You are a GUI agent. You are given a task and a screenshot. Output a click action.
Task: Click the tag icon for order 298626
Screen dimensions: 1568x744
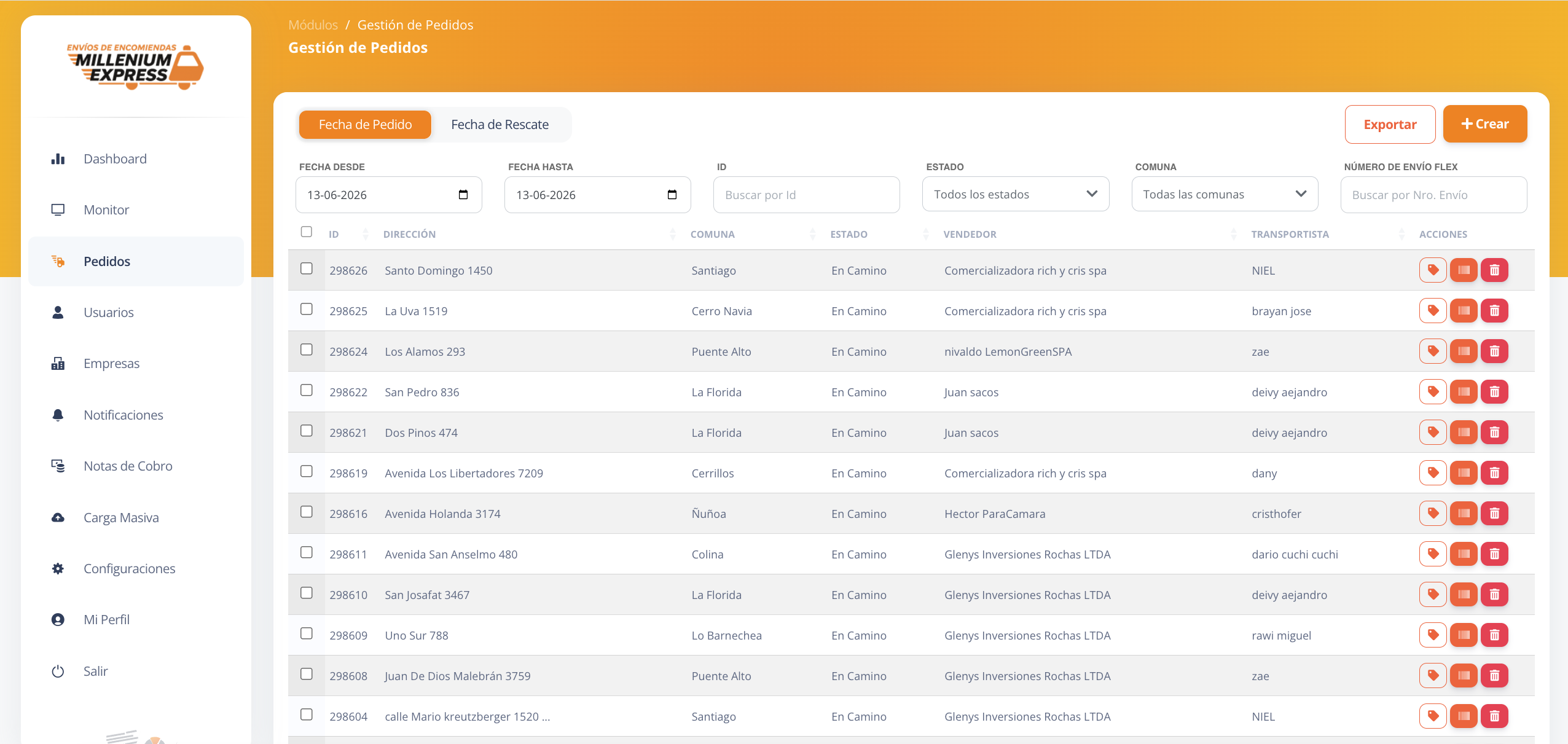click(x=1433, y=270)
